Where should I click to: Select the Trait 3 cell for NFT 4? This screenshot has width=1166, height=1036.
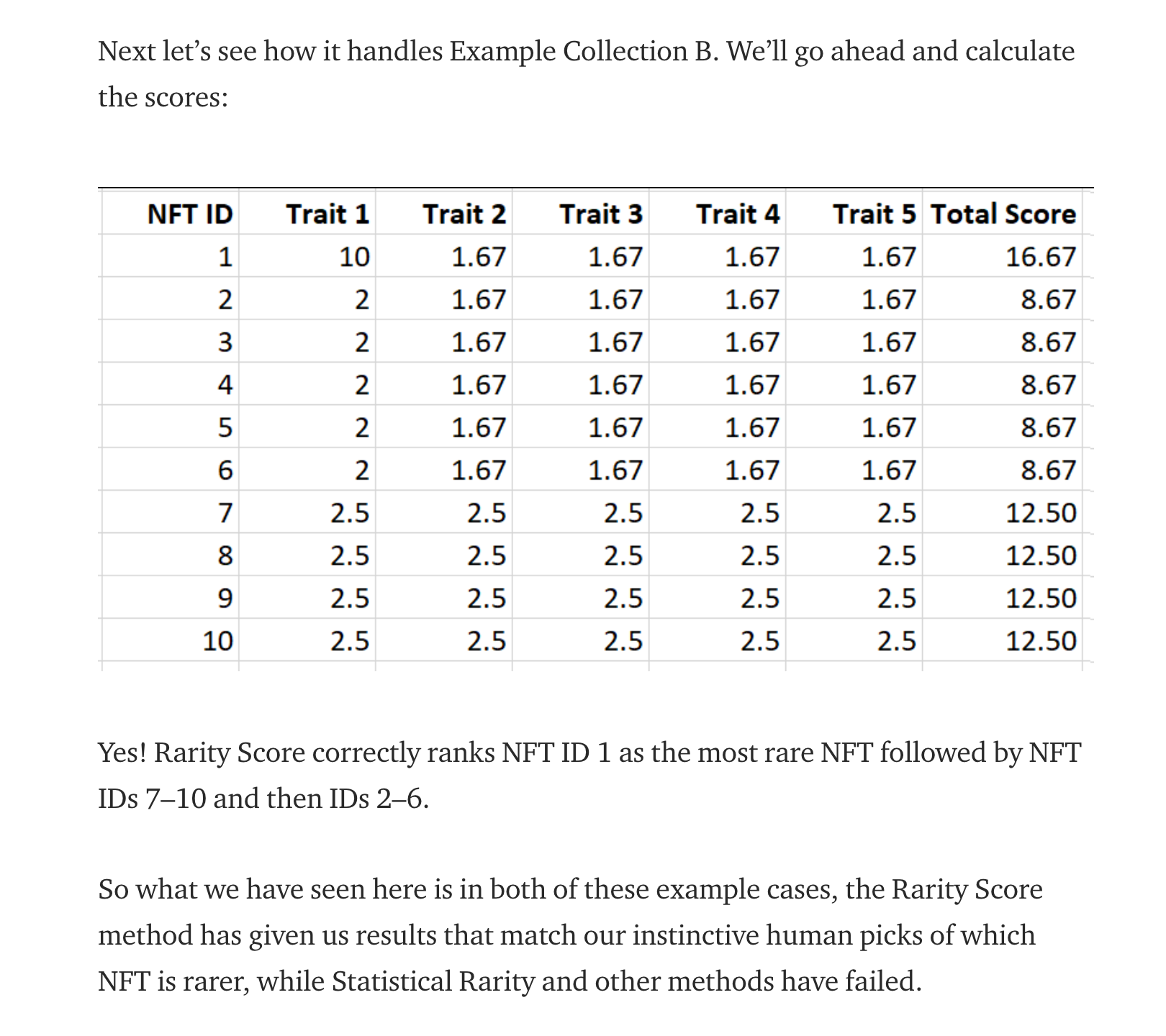tap(615, 385)
